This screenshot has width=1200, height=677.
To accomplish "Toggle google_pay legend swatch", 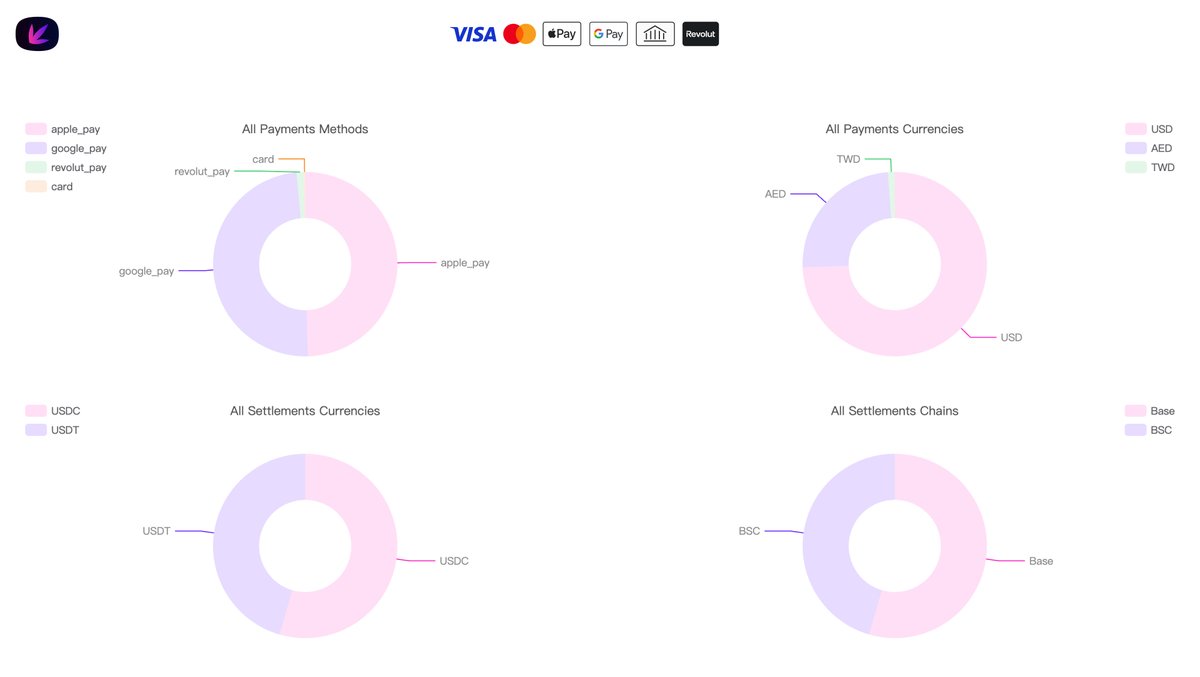I will click(36, 148).
